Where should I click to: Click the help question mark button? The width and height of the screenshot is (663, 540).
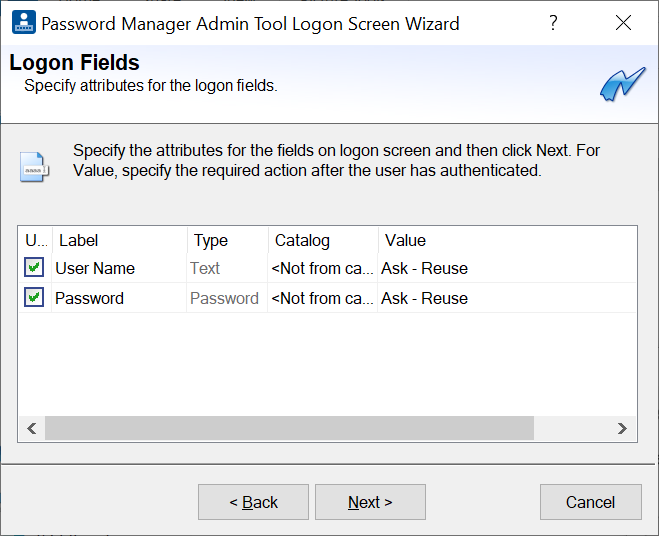(x=553, y=23)
